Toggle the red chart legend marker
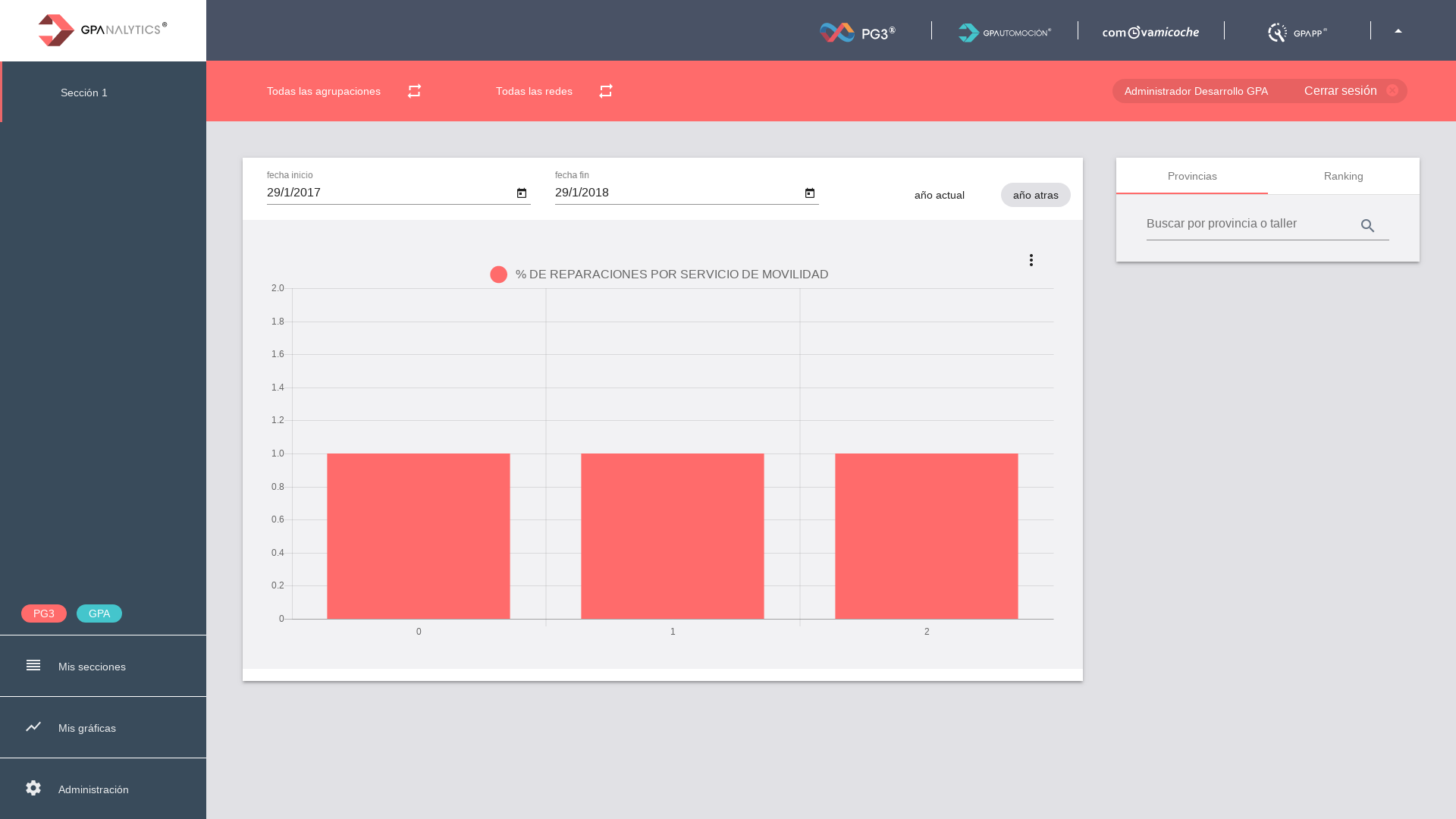Viewport: 1456px width, 819px height. [498, 275]
